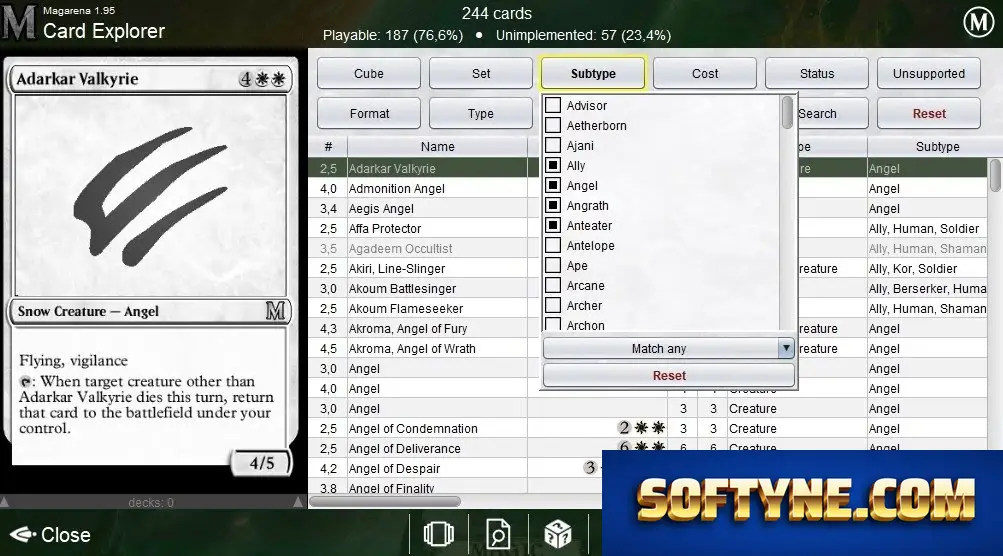The width and height of the screenshot is (1003, 556).
Task: Uncheck the Angrath subtype checkbox
Action: (553, 205)
